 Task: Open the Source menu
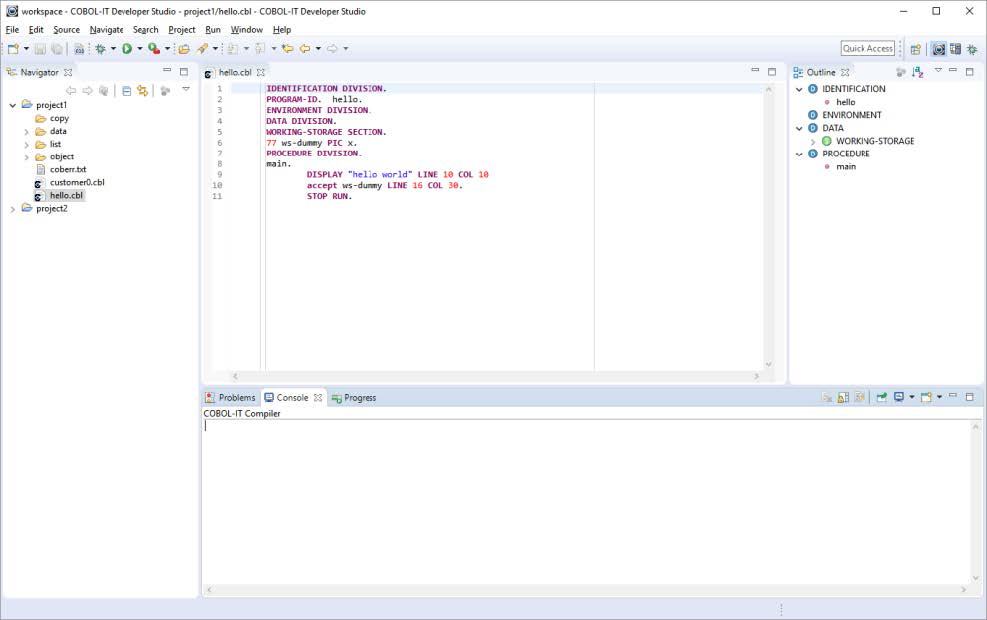click(66, 29)
